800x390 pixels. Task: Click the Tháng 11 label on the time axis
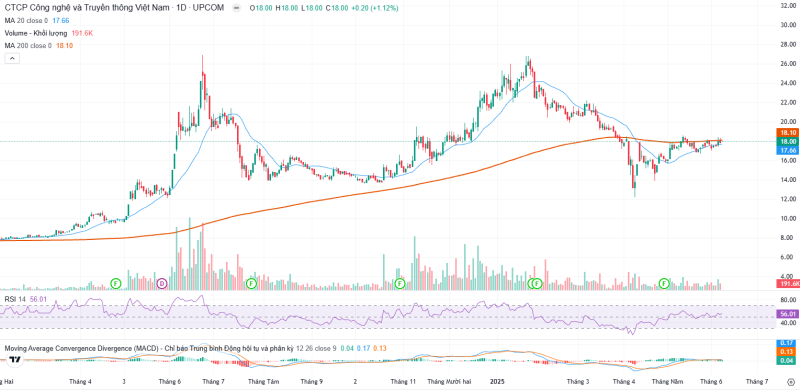coord(404,381)
